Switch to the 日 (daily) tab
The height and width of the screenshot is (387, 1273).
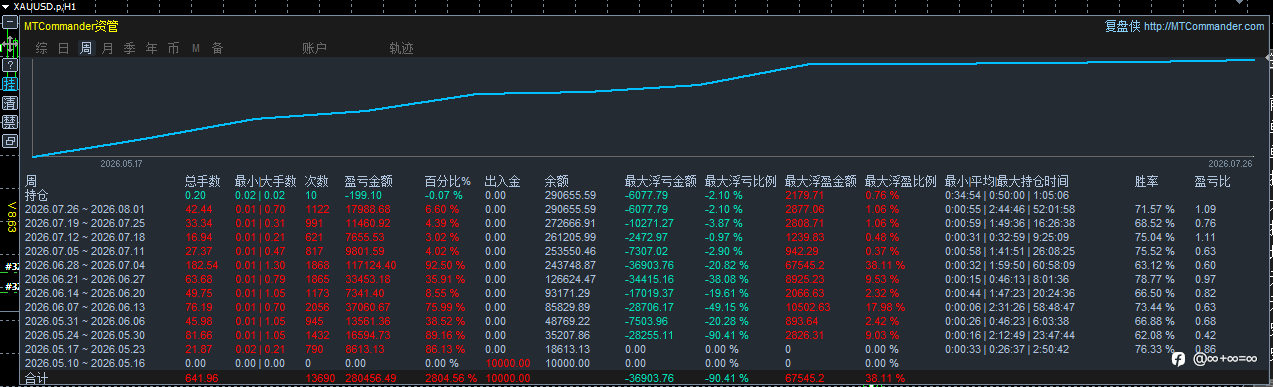pyautogui.click(x=63, y=48)
